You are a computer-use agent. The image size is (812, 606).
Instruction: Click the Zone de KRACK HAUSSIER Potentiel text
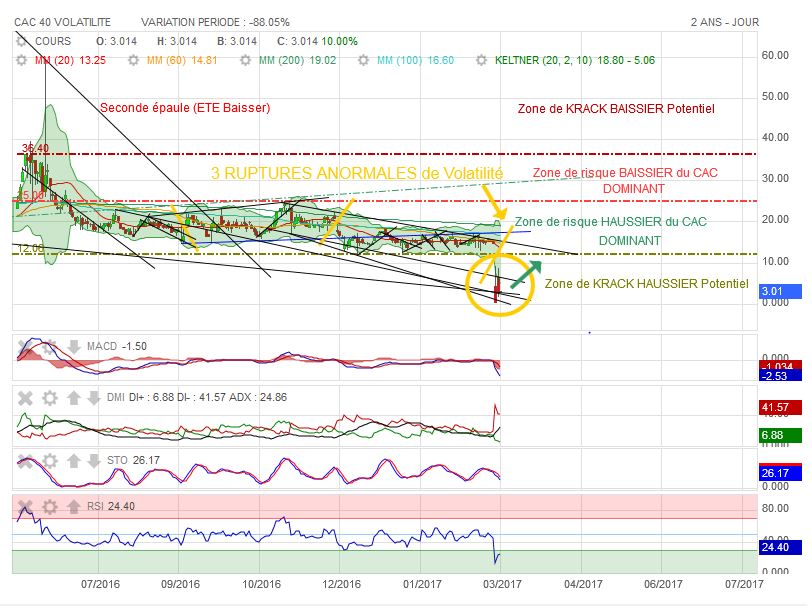[x=646, y=283]
